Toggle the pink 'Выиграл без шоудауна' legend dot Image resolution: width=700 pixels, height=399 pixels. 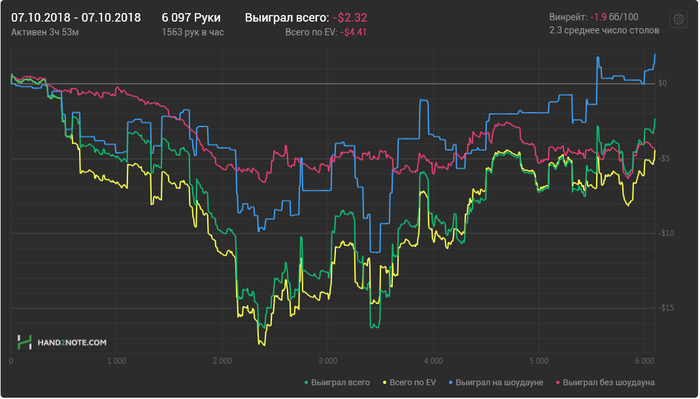(x=558, y=382)
